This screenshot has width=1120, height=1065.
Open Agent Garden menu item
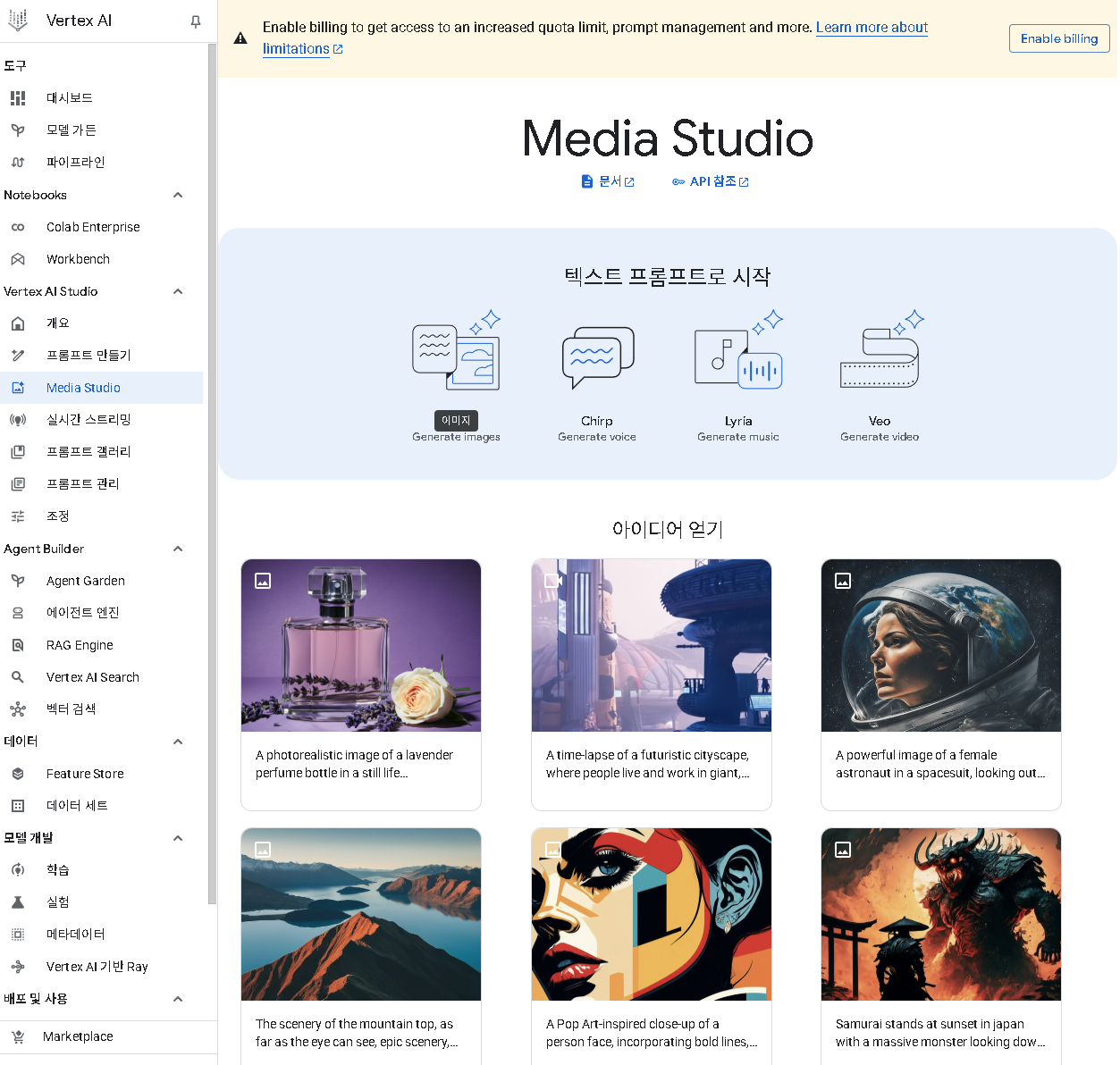(x=101, y=581)
